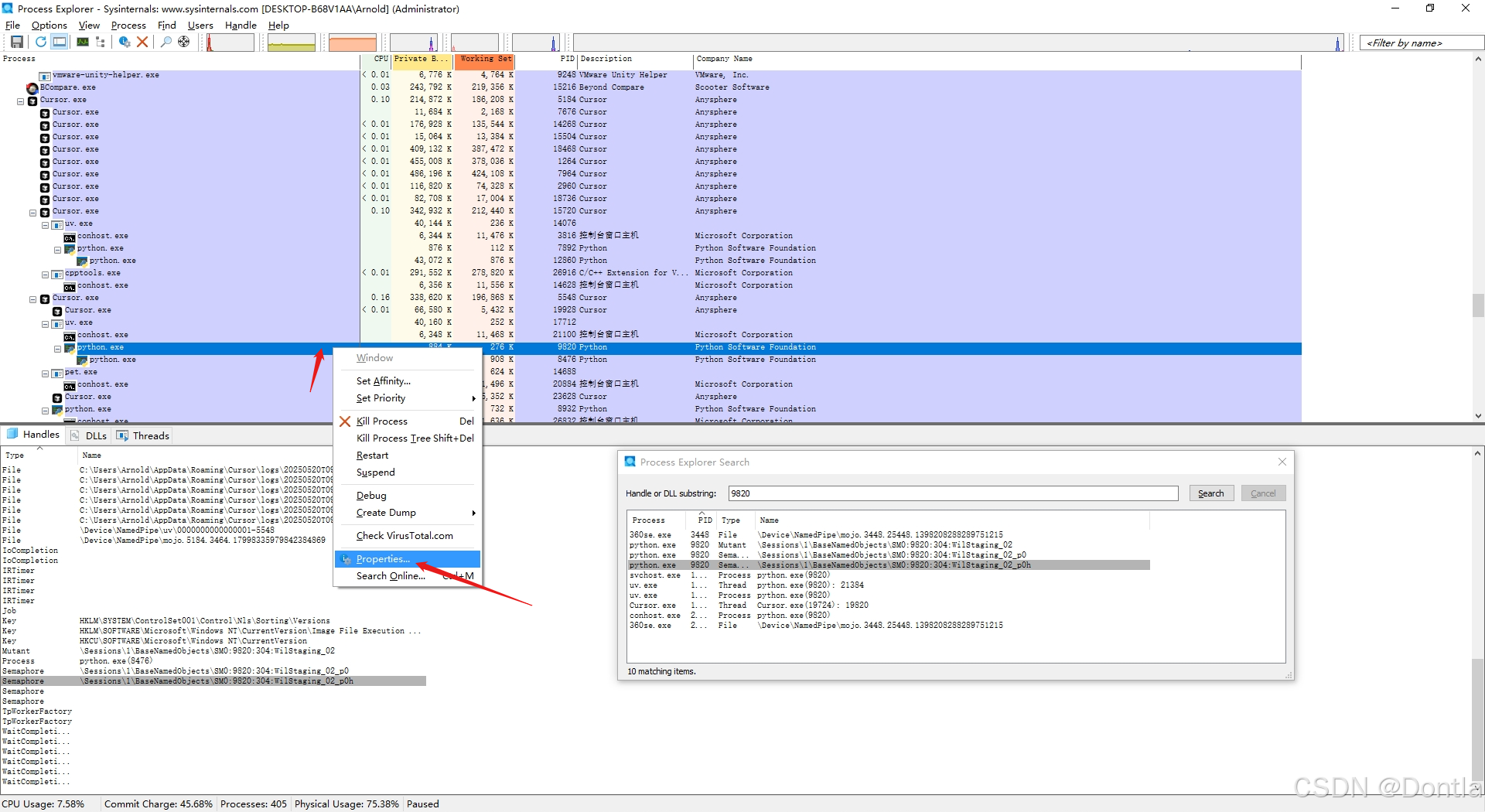Click python.exe icon for PID 8476
The width and height of the screenshot is (1485, 812).
pyautogui.click(x=82, y=360)
